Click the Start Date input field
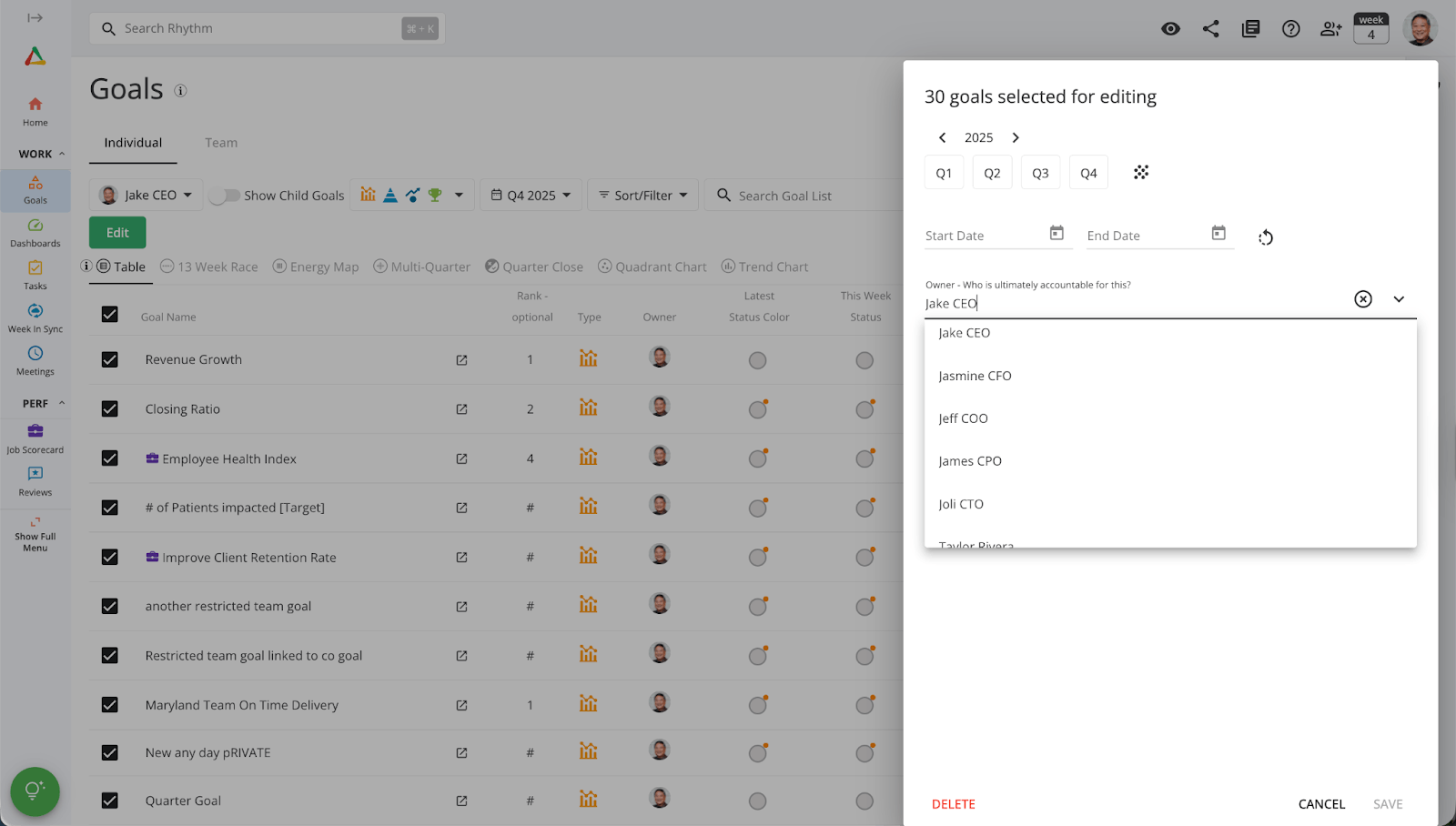 pos(983,236)
